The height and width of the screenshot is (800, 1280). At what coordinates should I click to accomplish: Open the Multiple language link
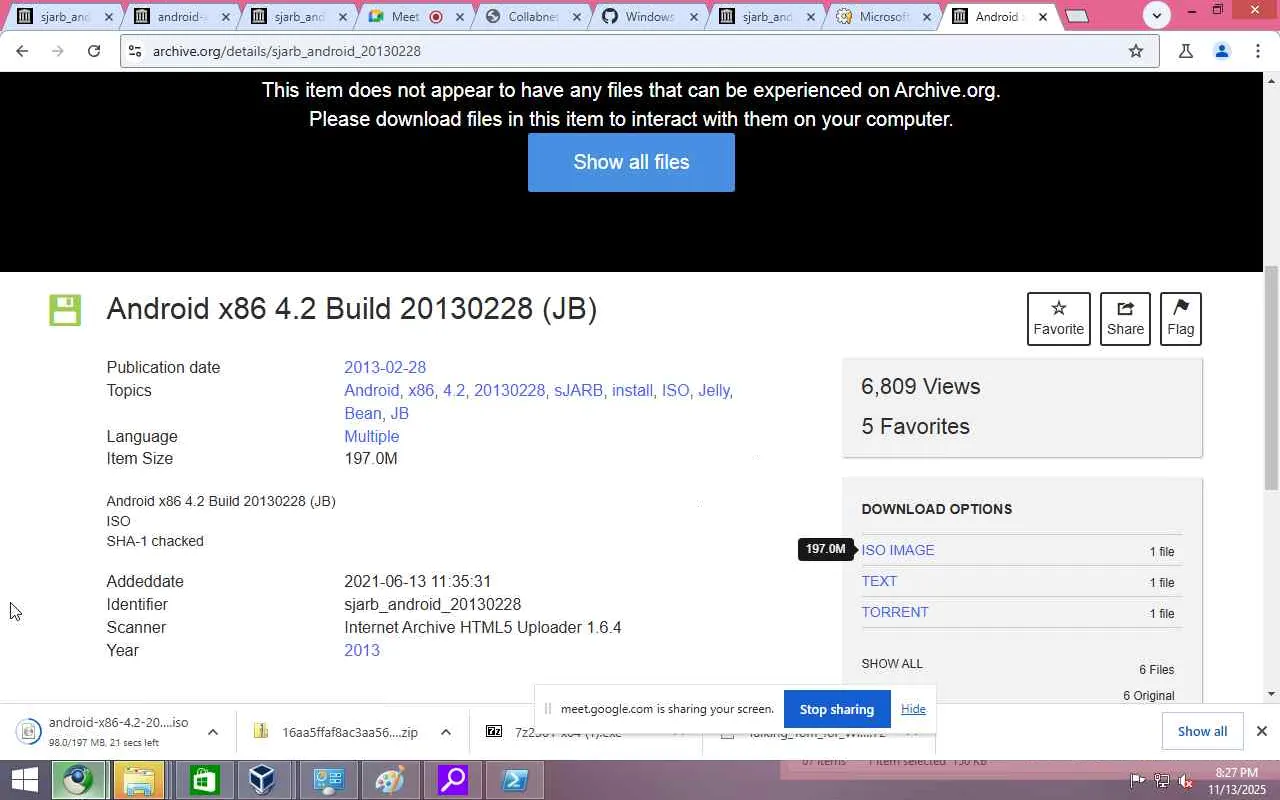coord(371,437)
